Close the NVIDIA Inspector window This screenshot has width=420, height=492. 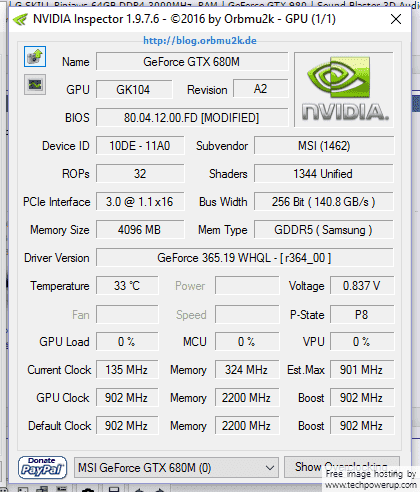click(396, 19)
